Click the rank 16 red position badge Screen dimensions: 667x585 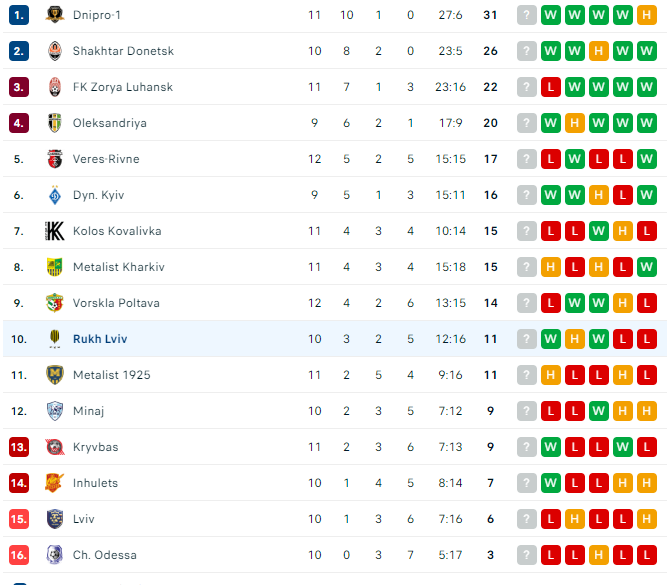coord(19,555)
